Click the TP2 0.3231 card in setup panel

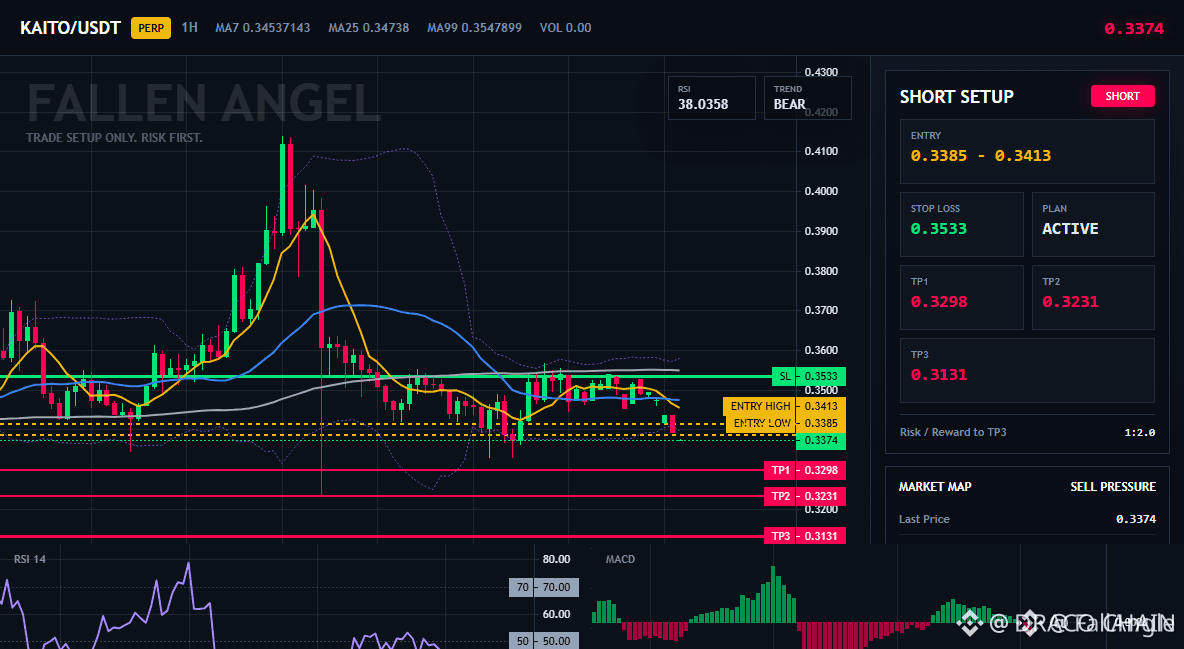click(x=1093, y=297)
